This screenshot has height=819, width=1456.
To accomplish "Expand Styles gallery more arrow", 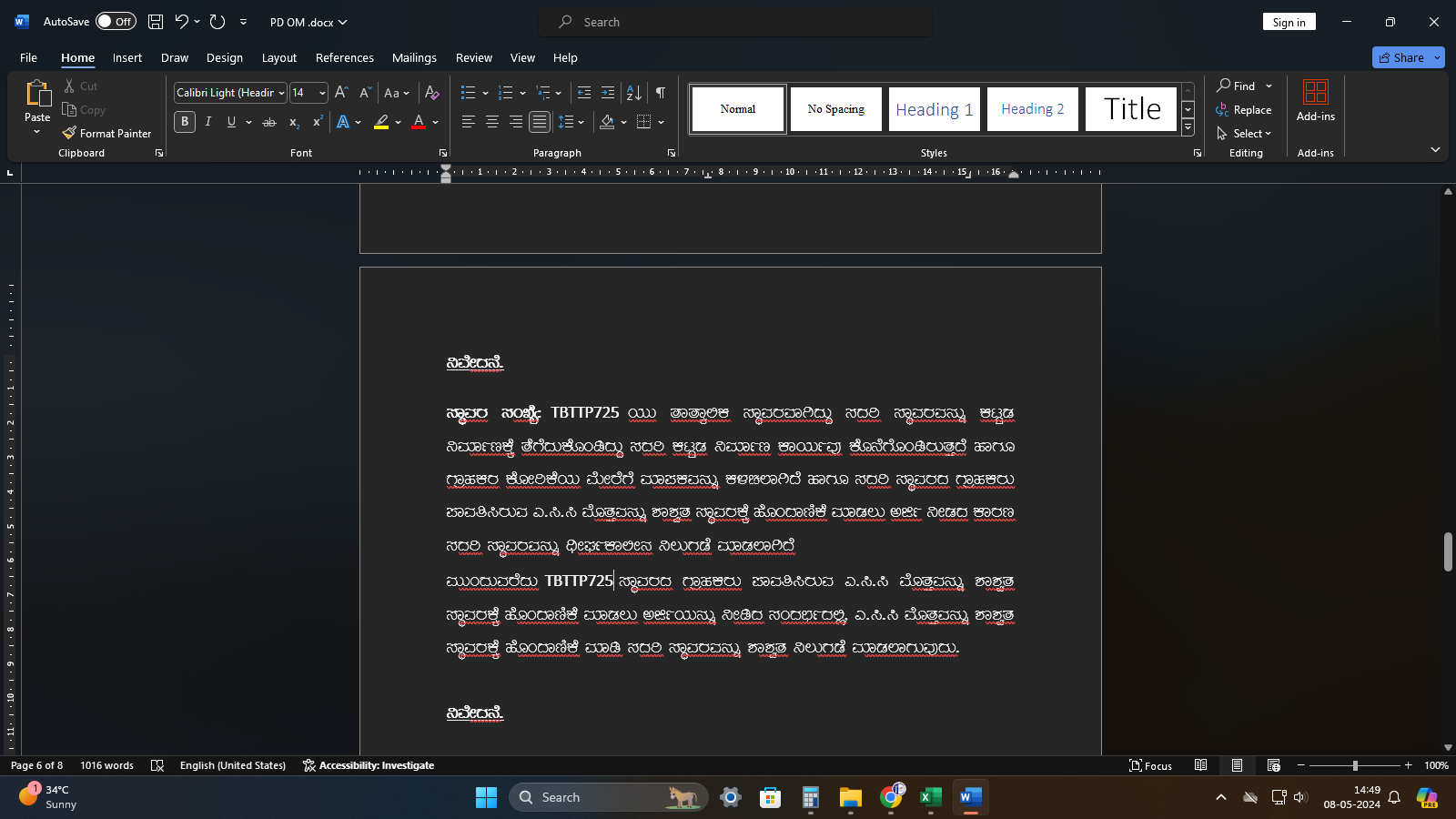I will coord(1188,128).
